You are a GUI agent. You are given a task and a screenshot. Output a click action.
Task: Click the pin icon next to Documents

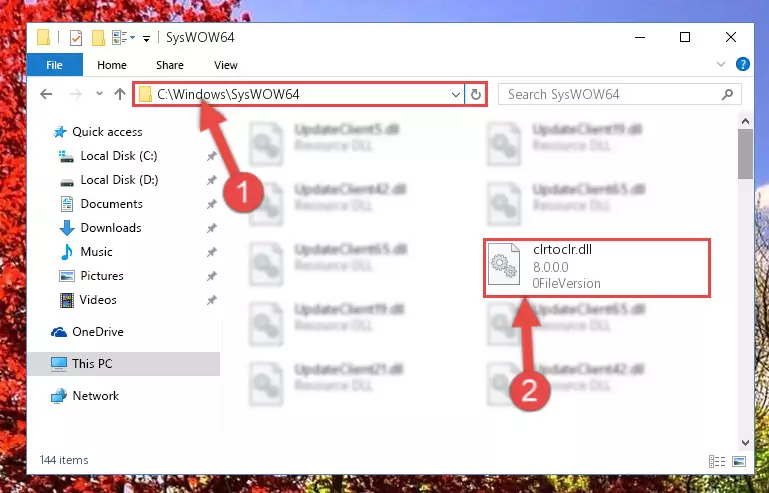click(x=211, y=204)
